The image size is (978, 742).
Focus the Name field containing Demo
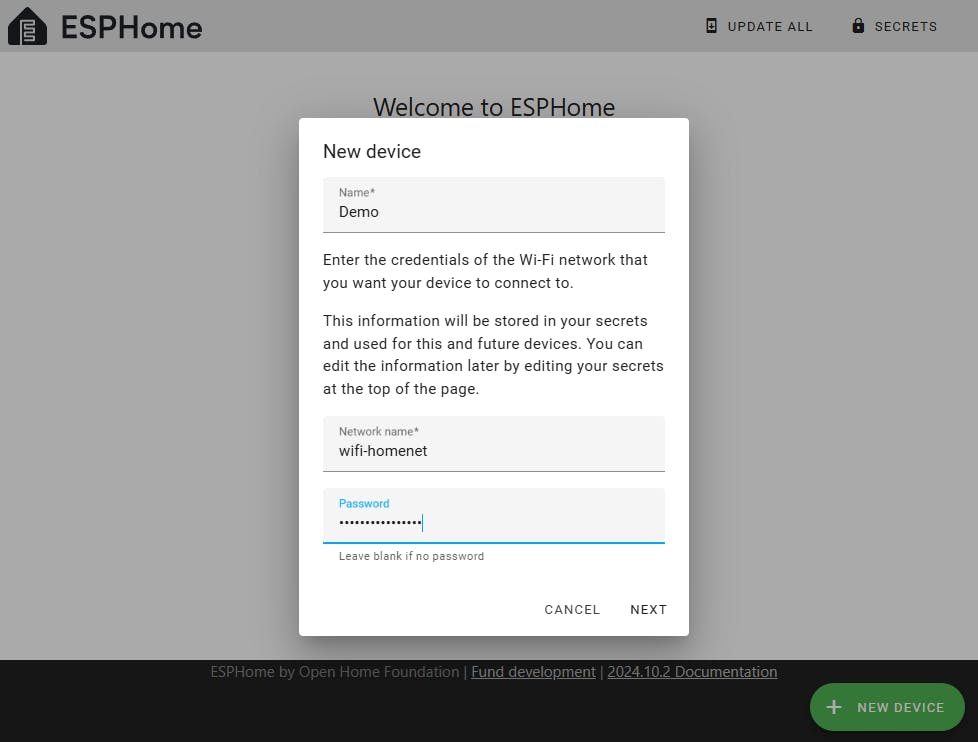493,205
